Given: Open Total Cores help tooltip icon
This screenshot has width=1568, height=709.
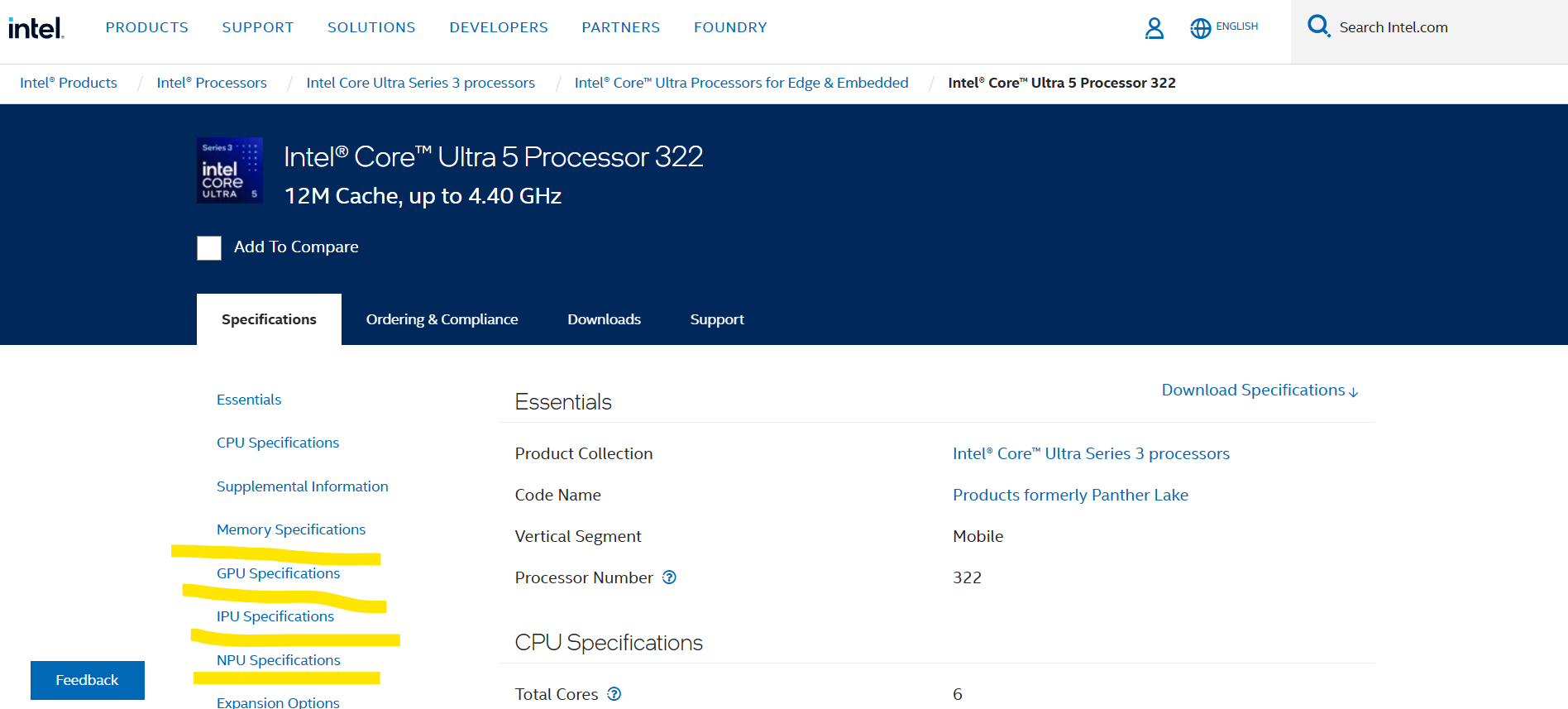Looking at the screenshot, I should pyautogui.click(x=614, y=694).
